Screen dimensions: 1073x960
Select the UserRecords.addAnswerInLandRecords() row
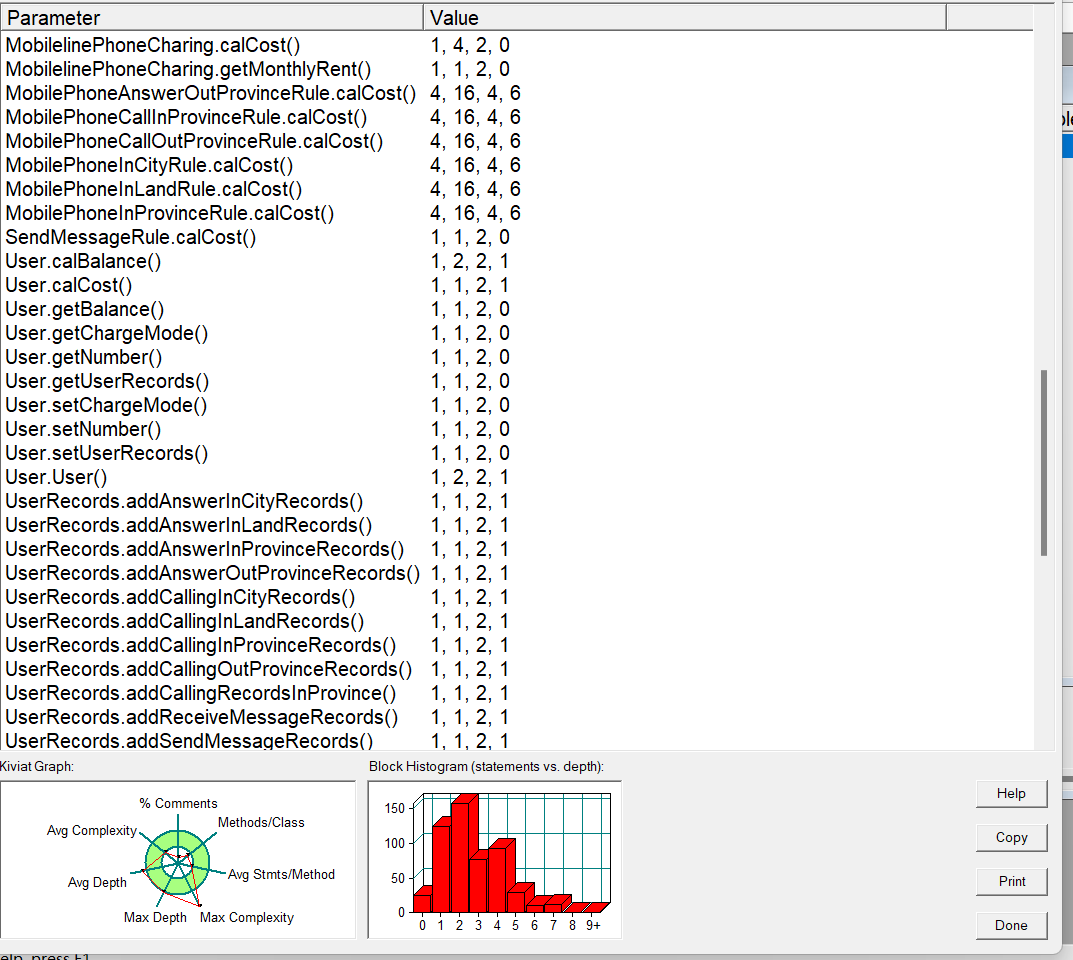click(x=517, y=526)
